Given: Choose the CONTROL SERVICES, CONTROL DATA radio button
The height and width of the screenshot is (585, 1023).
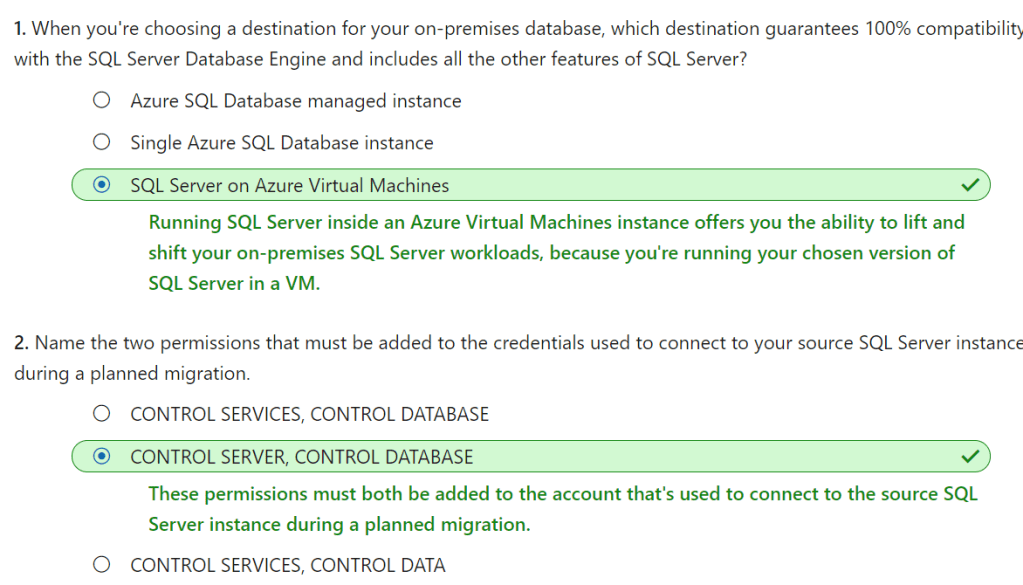Looking at the screenshot, I should (x=101, y=565).
